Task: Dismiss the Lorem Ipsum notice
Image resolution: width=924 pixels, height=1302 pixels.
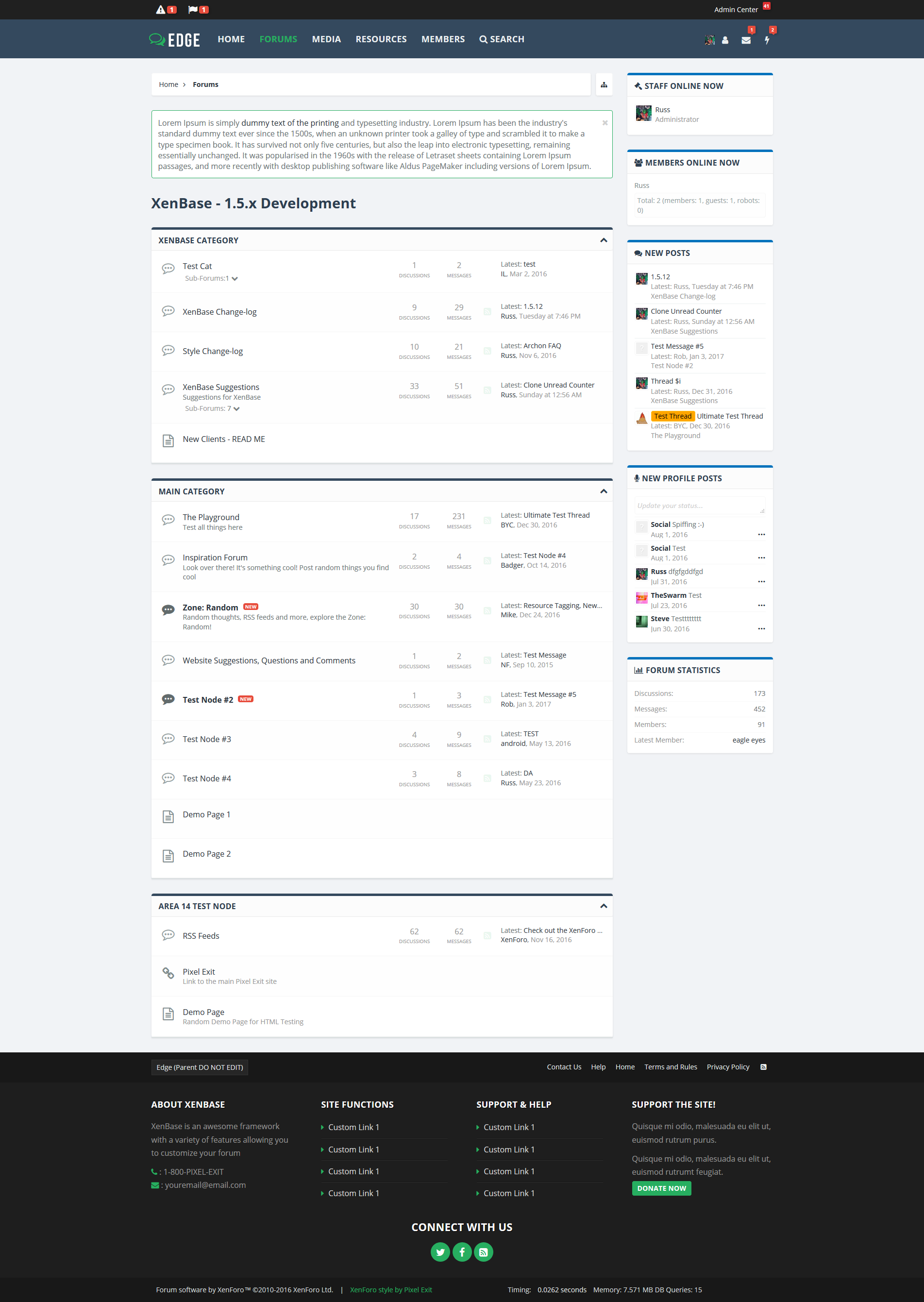Action: pos(605,123)
